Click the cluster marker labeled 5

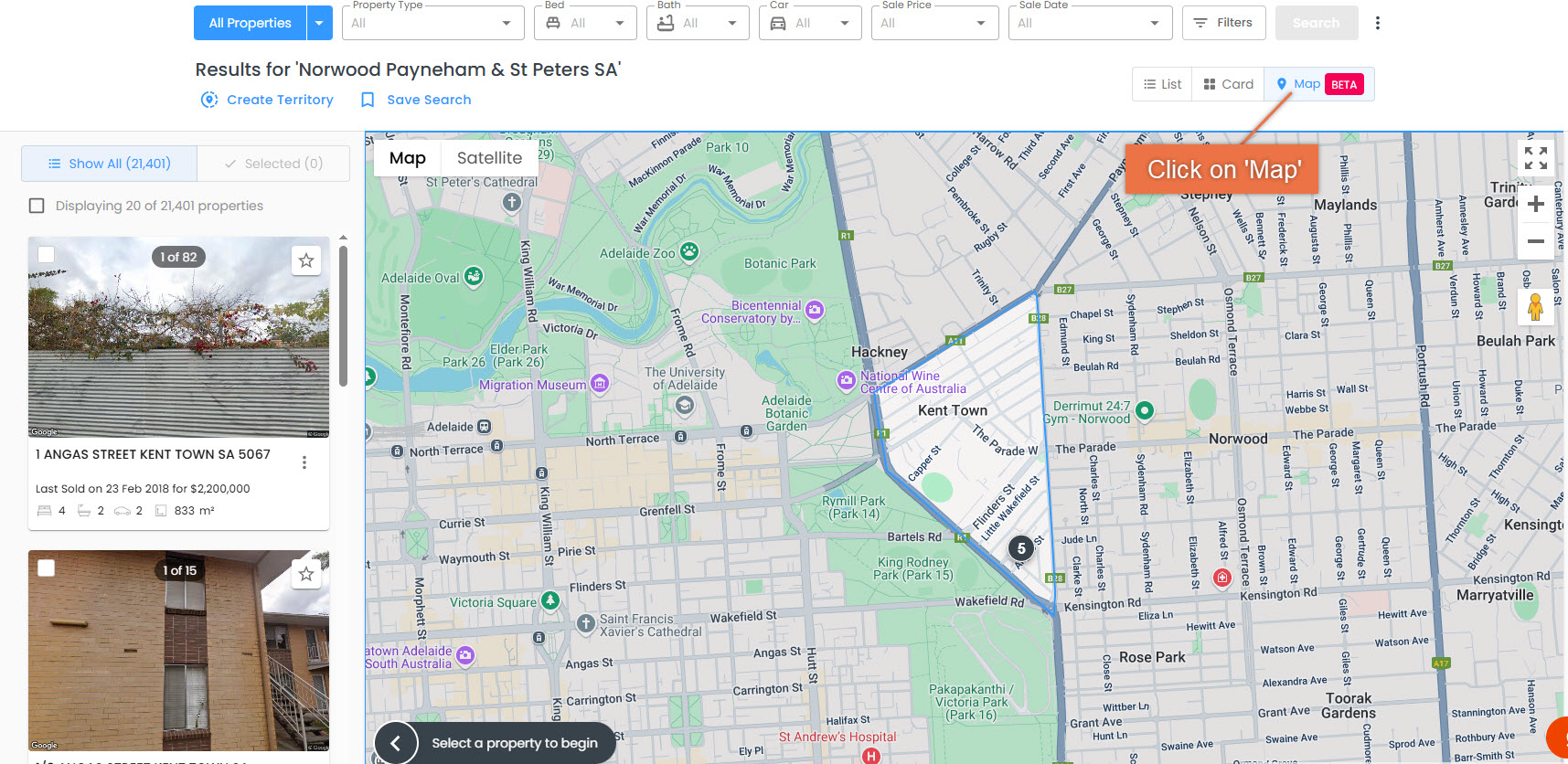1021,548
